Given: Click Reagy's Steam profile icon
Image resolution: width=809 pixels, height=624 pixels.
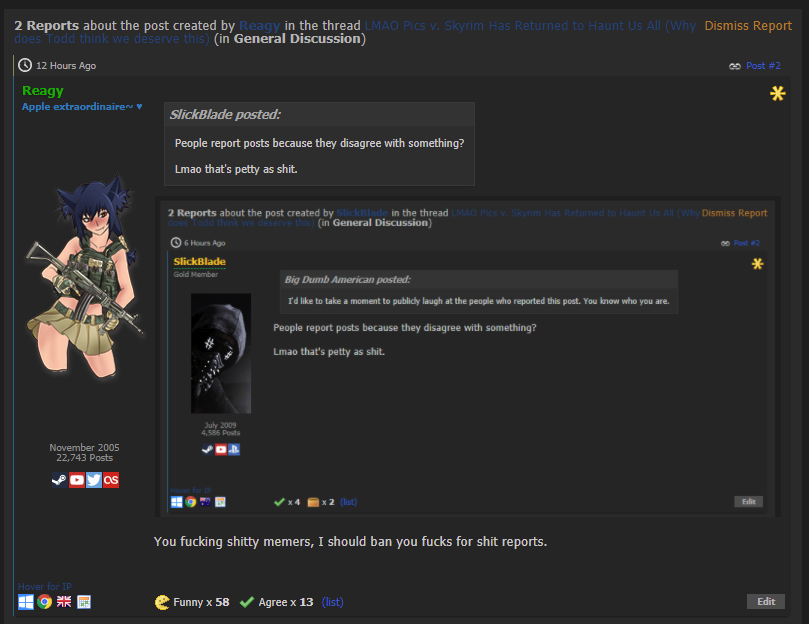Looking at the screenshot, I should (x=59, y=480).
